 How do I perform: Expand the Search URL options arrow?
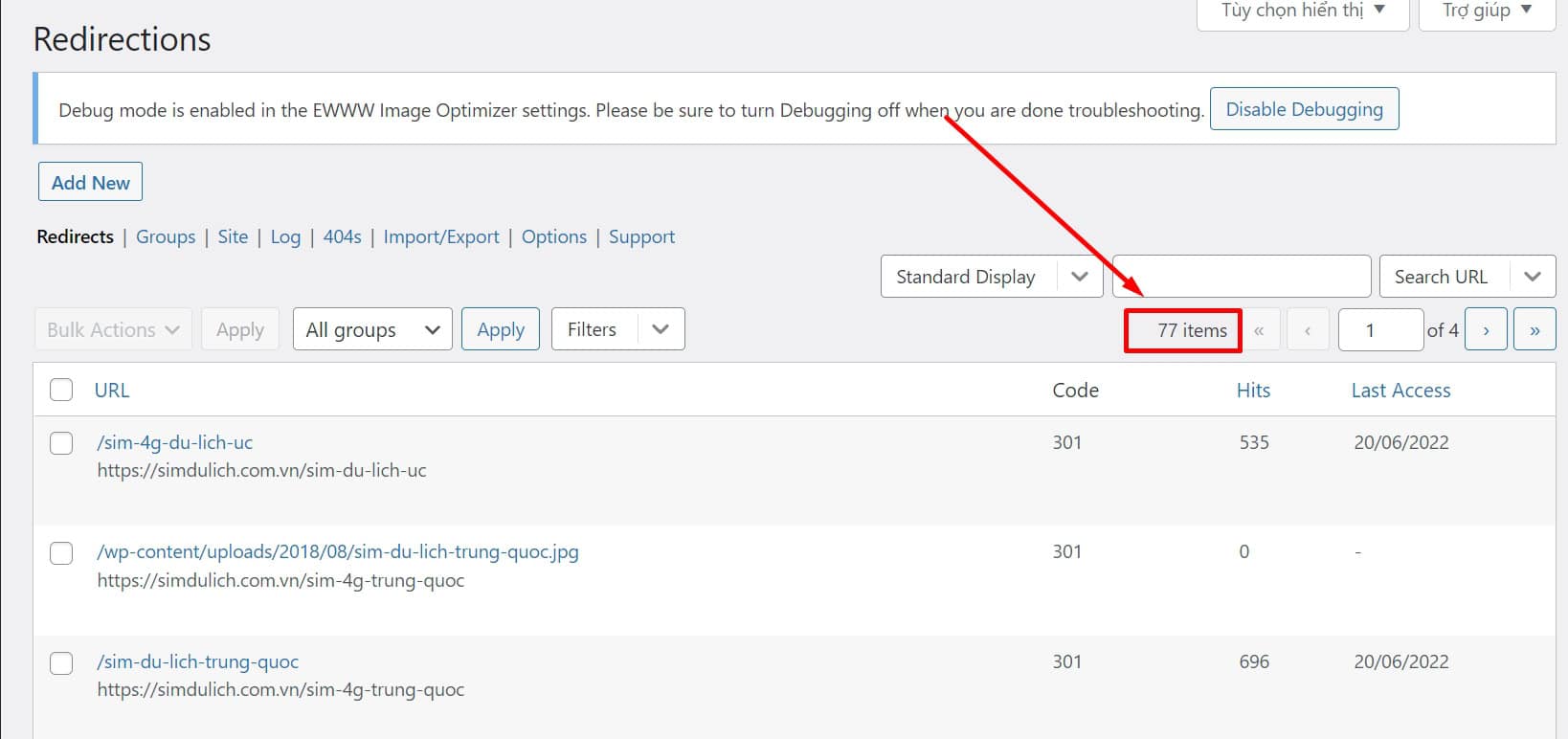pos(1532,277)
